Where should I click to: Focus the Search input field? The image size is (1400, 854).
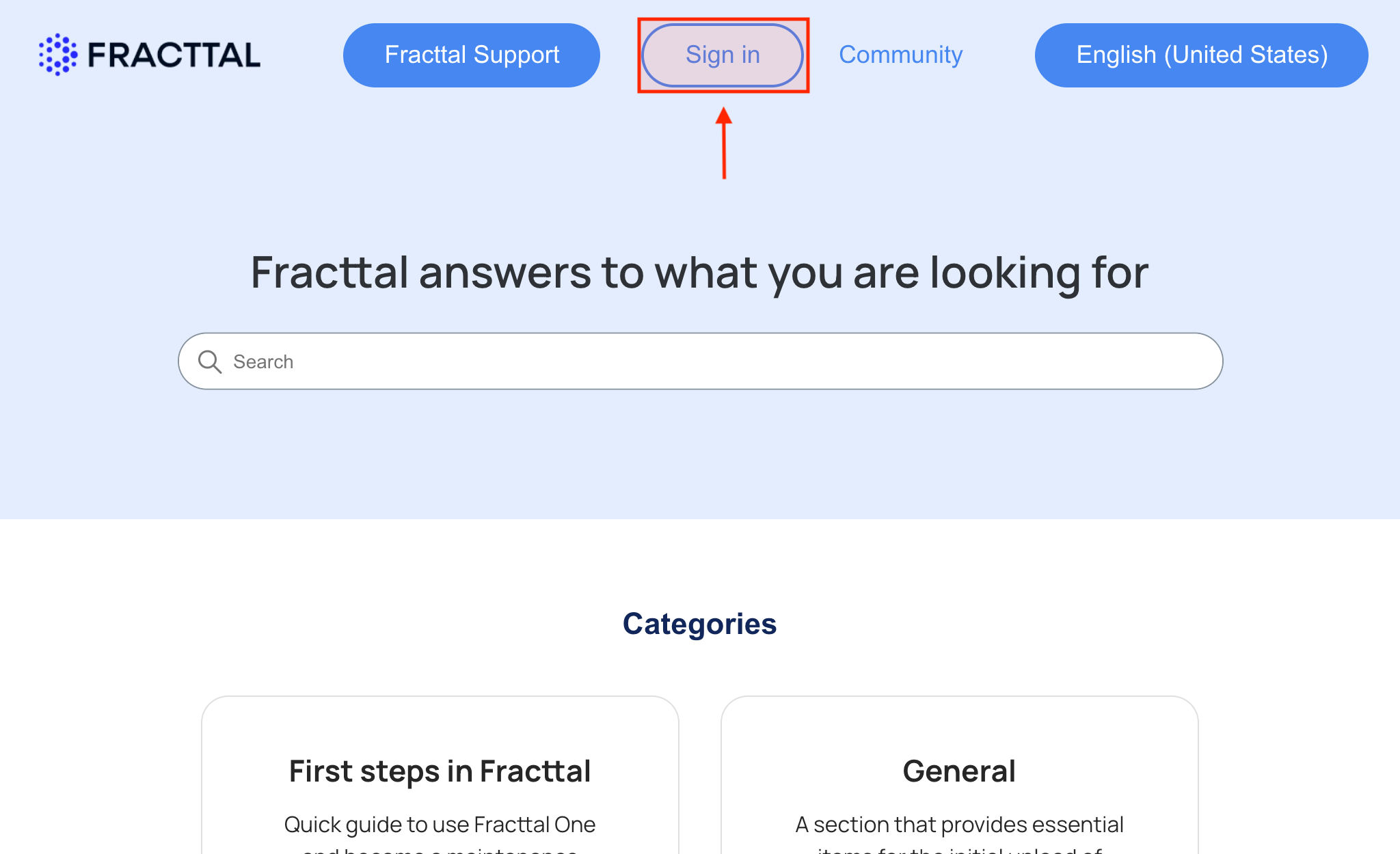coord(701,361)
